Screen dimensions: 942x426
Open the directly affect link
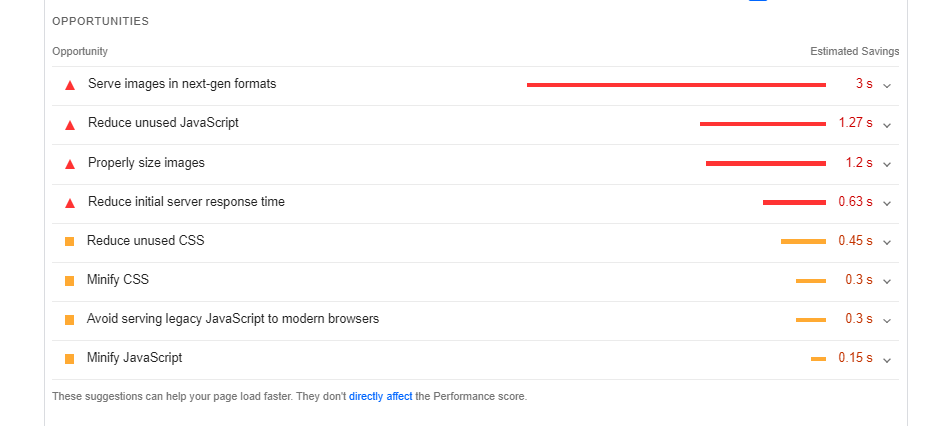[380, 396]
